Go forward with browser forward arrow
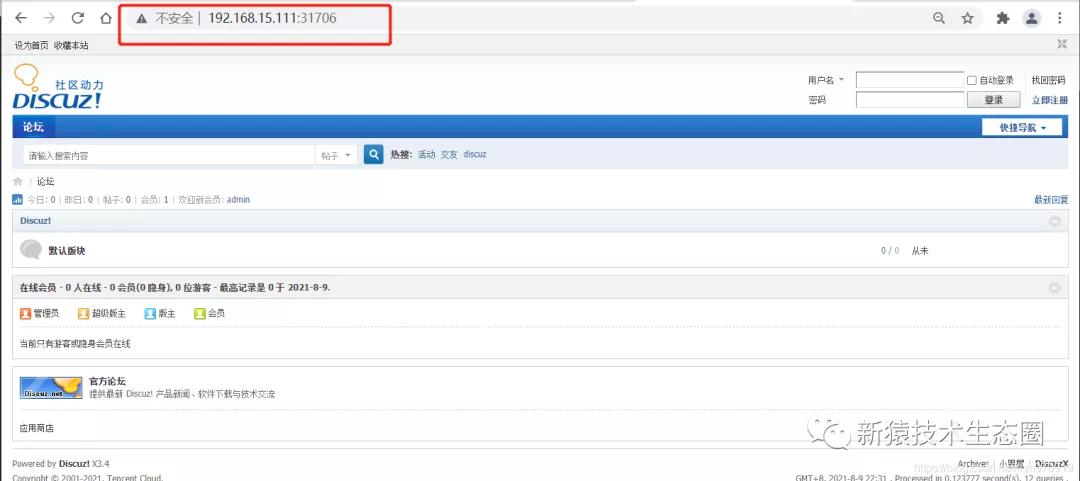This screenshot has width=1080, height=481. click(x=49, y=19)
